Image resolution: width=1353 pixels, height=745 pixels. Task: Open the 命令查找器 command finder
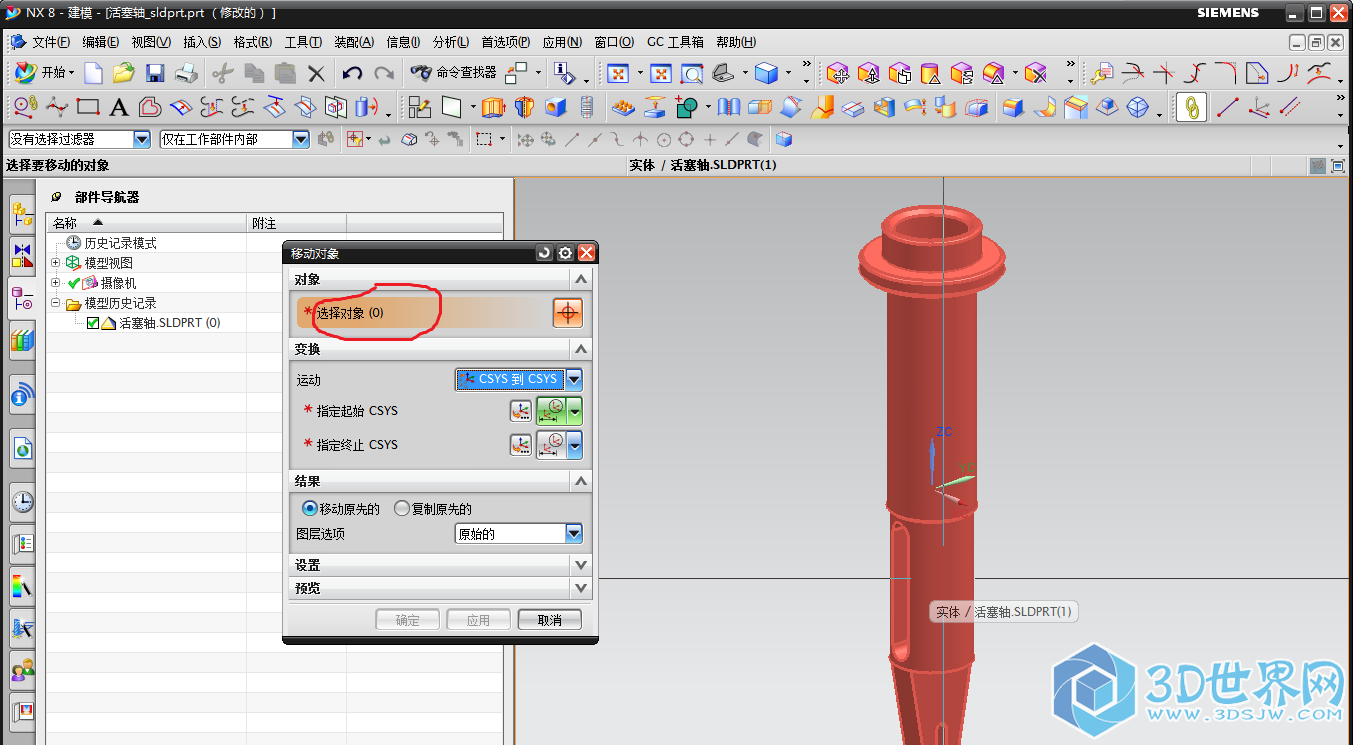tap(453, 72)
